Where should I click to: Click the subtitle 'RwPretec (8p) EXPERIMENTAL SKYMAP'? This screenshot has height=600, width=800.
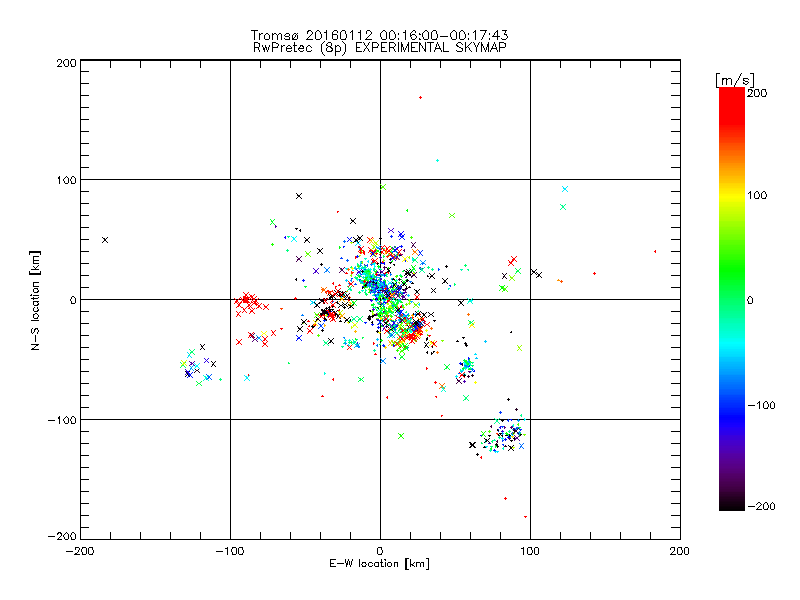coord(380,48)
